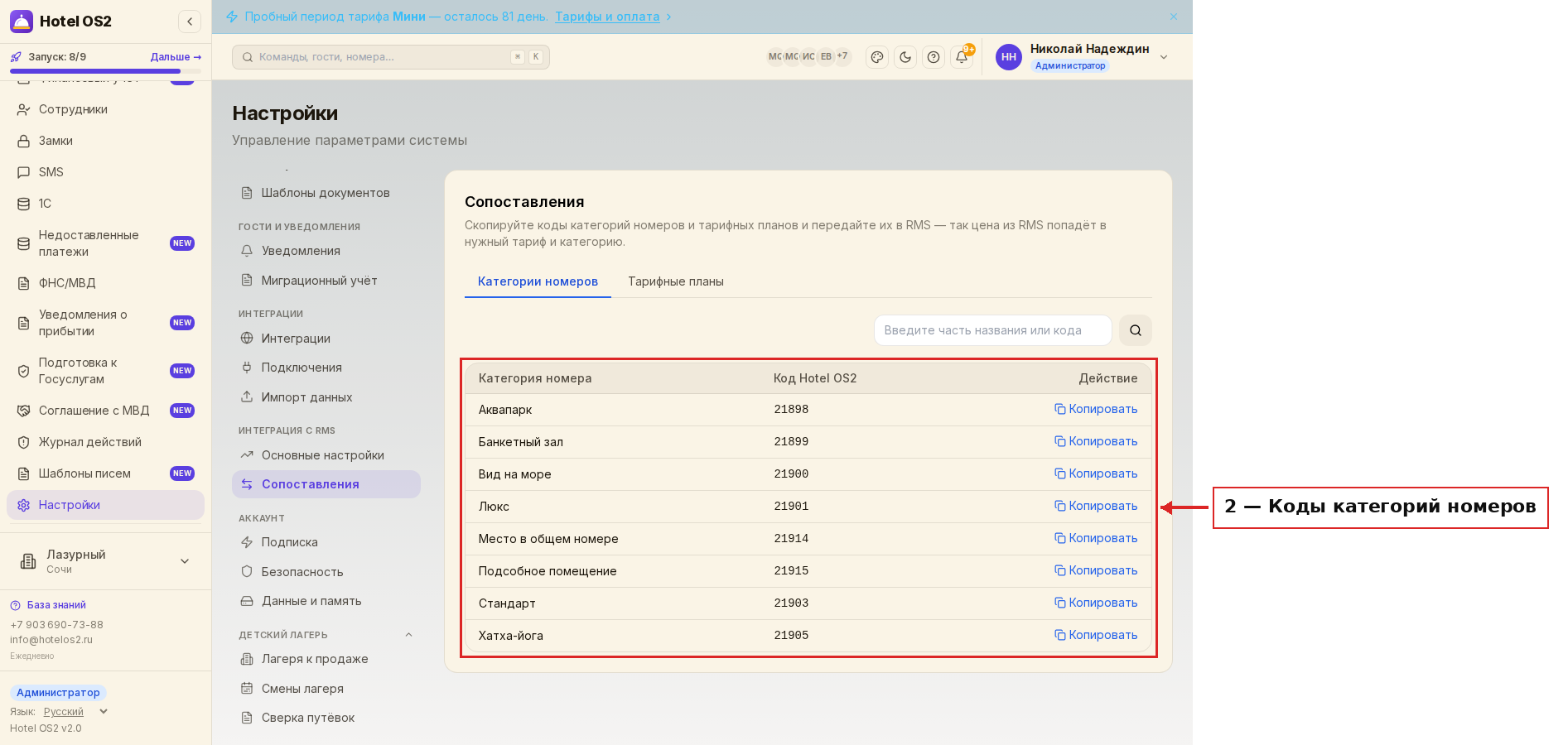Copy the code for Люкс category
The width and height of the screenshot is (1568, 745).
click(x=1096, y=506)
